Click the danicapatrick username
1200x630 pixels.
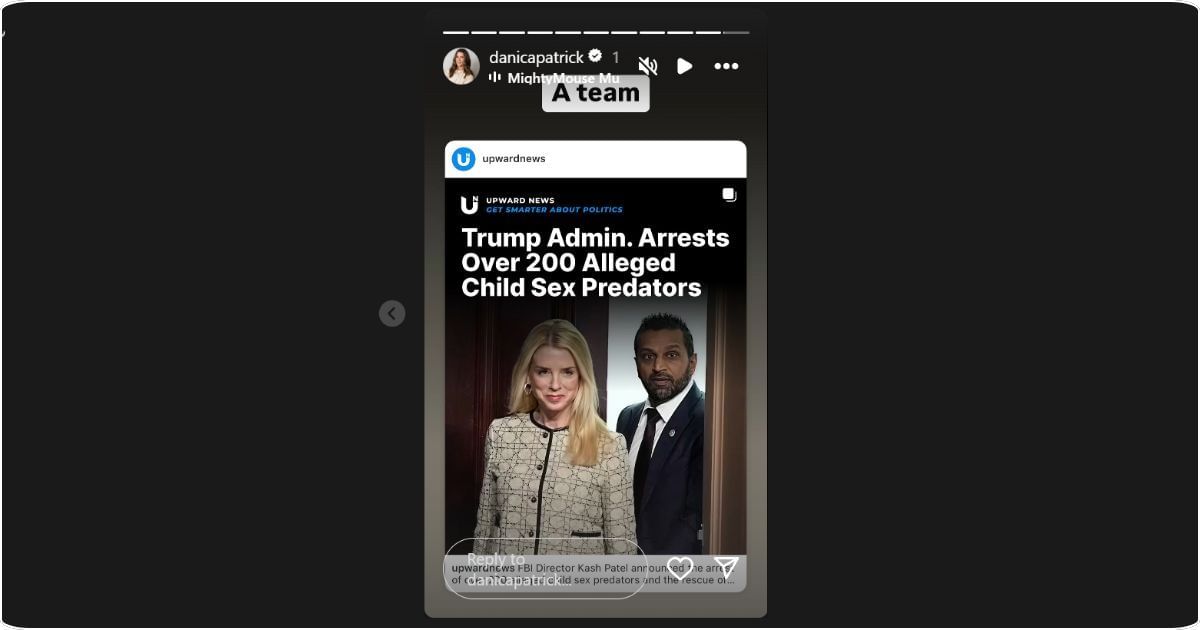(x=536, y=57)
